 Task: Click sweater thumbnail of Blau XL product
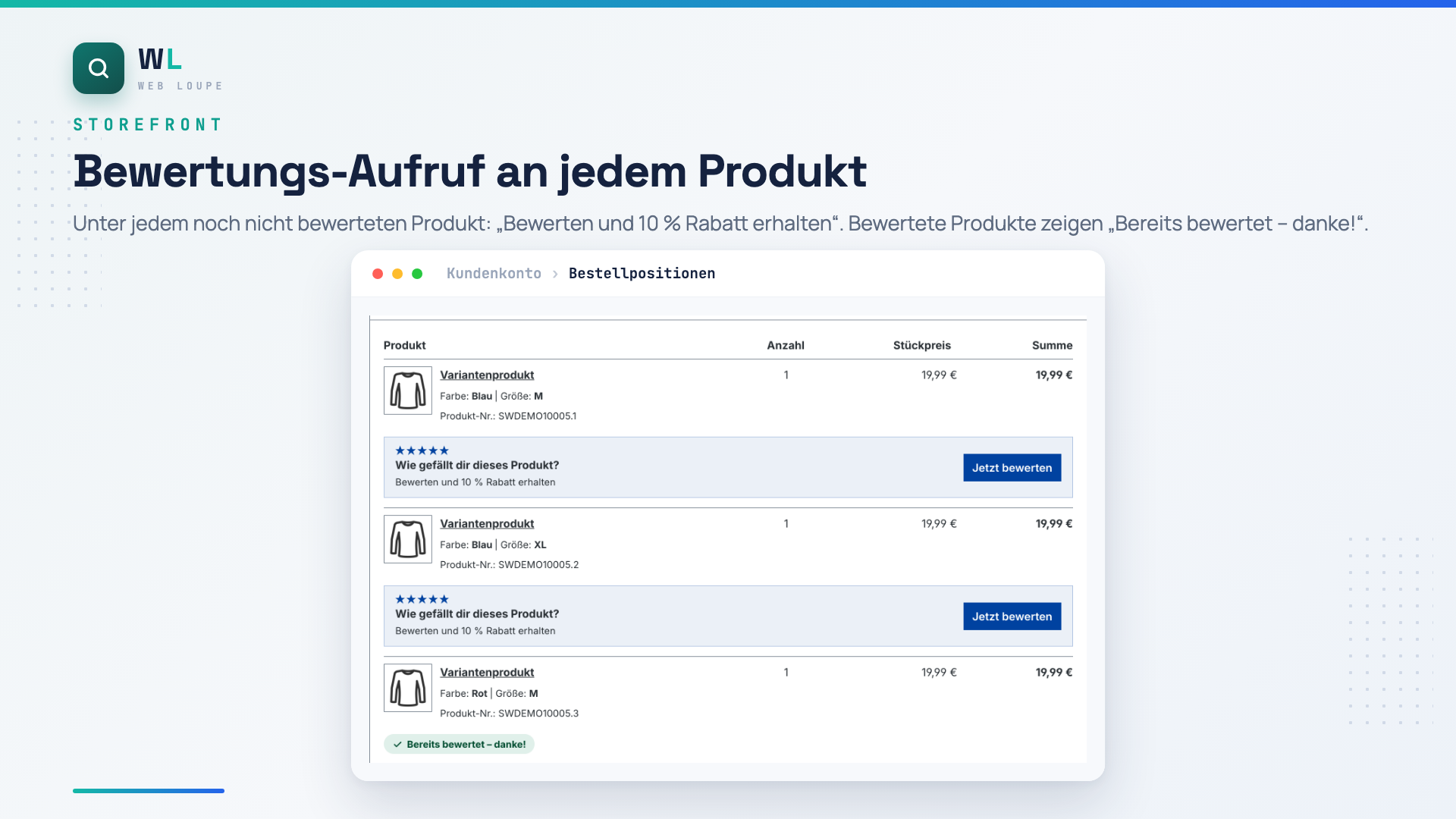[x=408, y=539]
